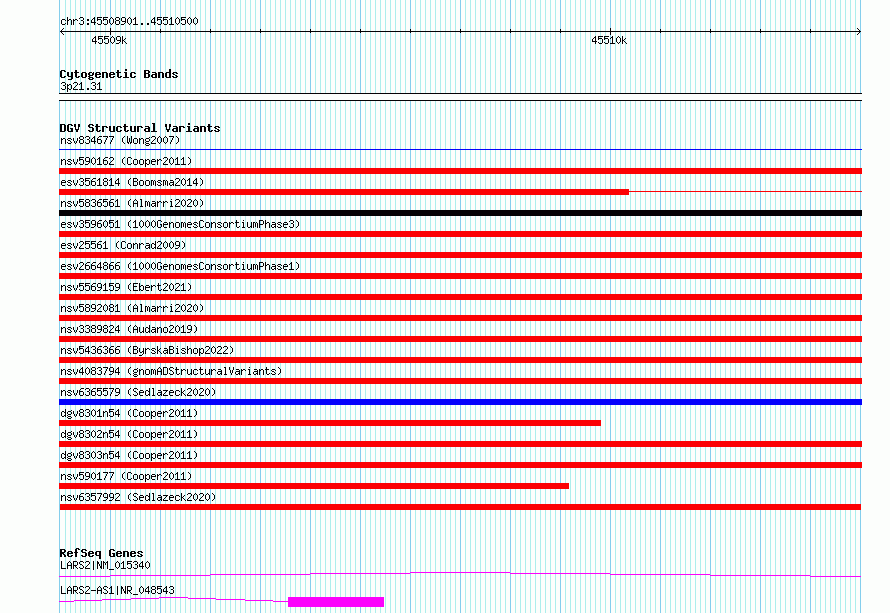Open esv3596051 (1000GenomesConsortiumPhase3) label
Screen dimensions: 890x613
pos(180,224)
